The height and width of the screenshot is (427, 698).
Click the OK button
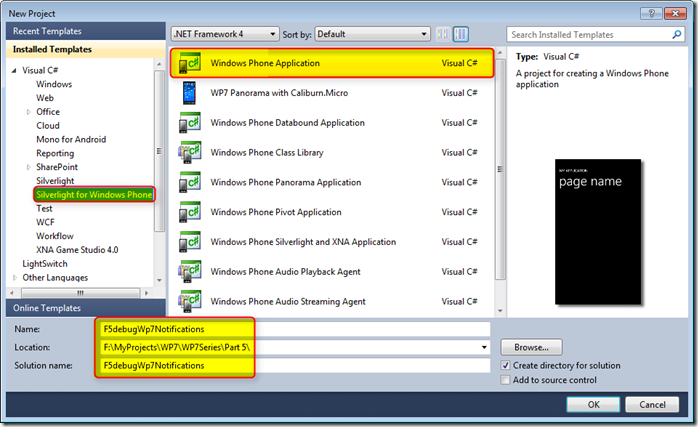click(x=593, y=404)
